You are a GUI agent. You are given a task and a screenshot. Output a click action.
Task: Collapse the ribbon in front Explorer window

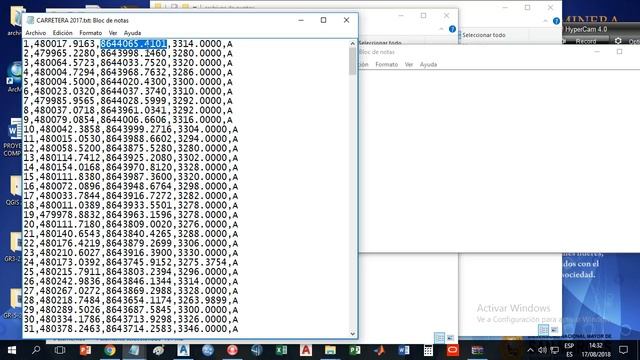pyautogui.click(x=441, y=29)
